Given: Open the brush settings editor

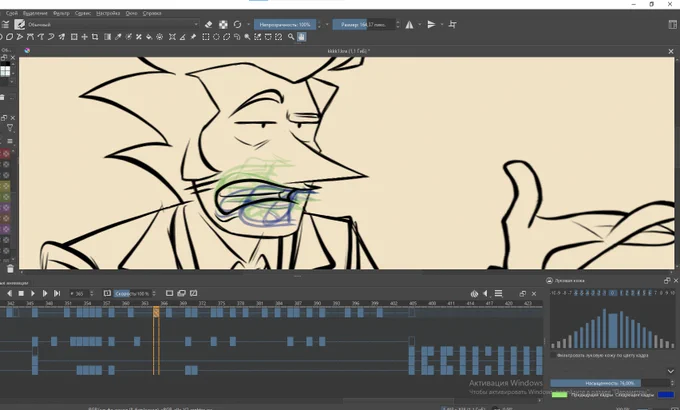Looking at the screenshot, I should [5, 25].
